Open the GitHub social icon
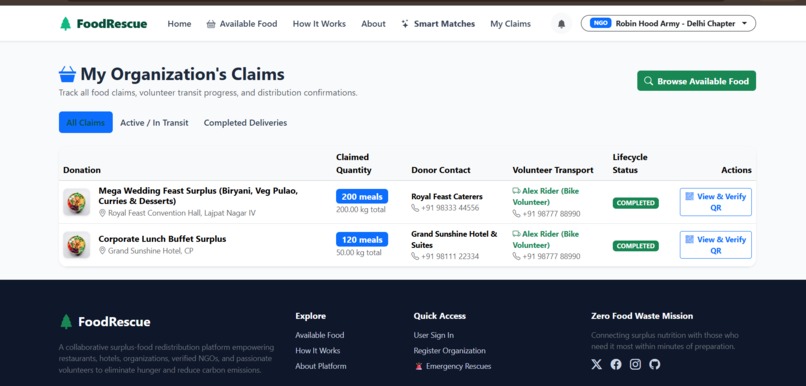806x386 pixels. (x=654, y=364)
